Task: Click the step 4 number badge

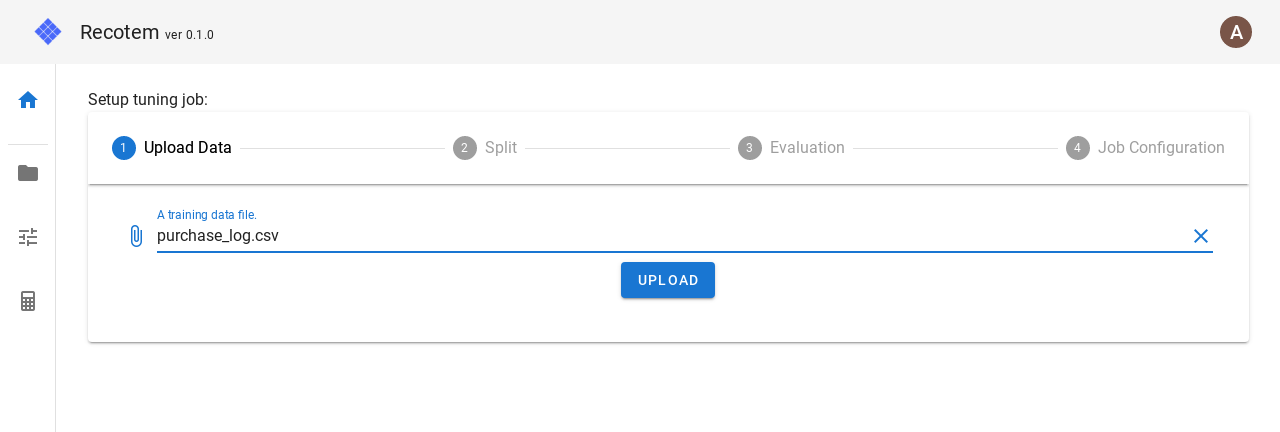Action: point(1078,148)
